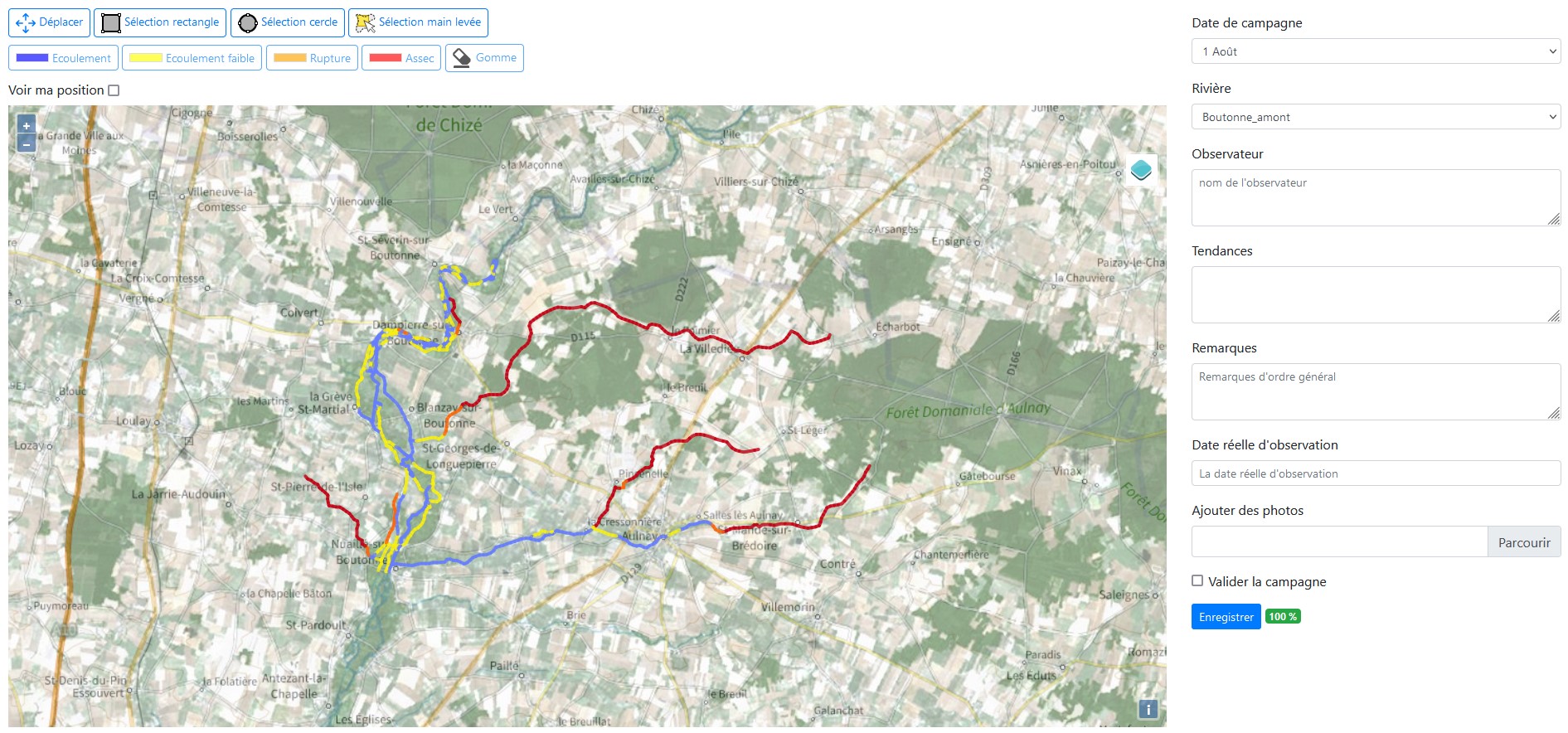Check Valider la campagne box
This screenshot has width=1568, height=733.
pos(1197,581)
